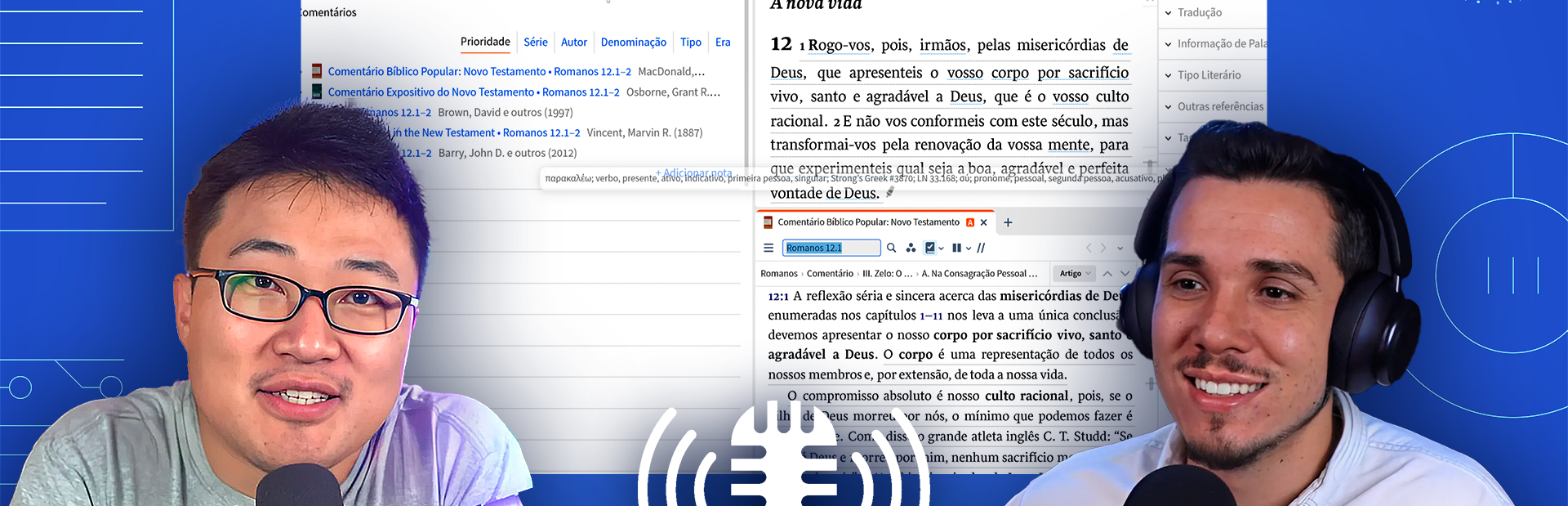Go back with the left chevron

point(1088,248)
